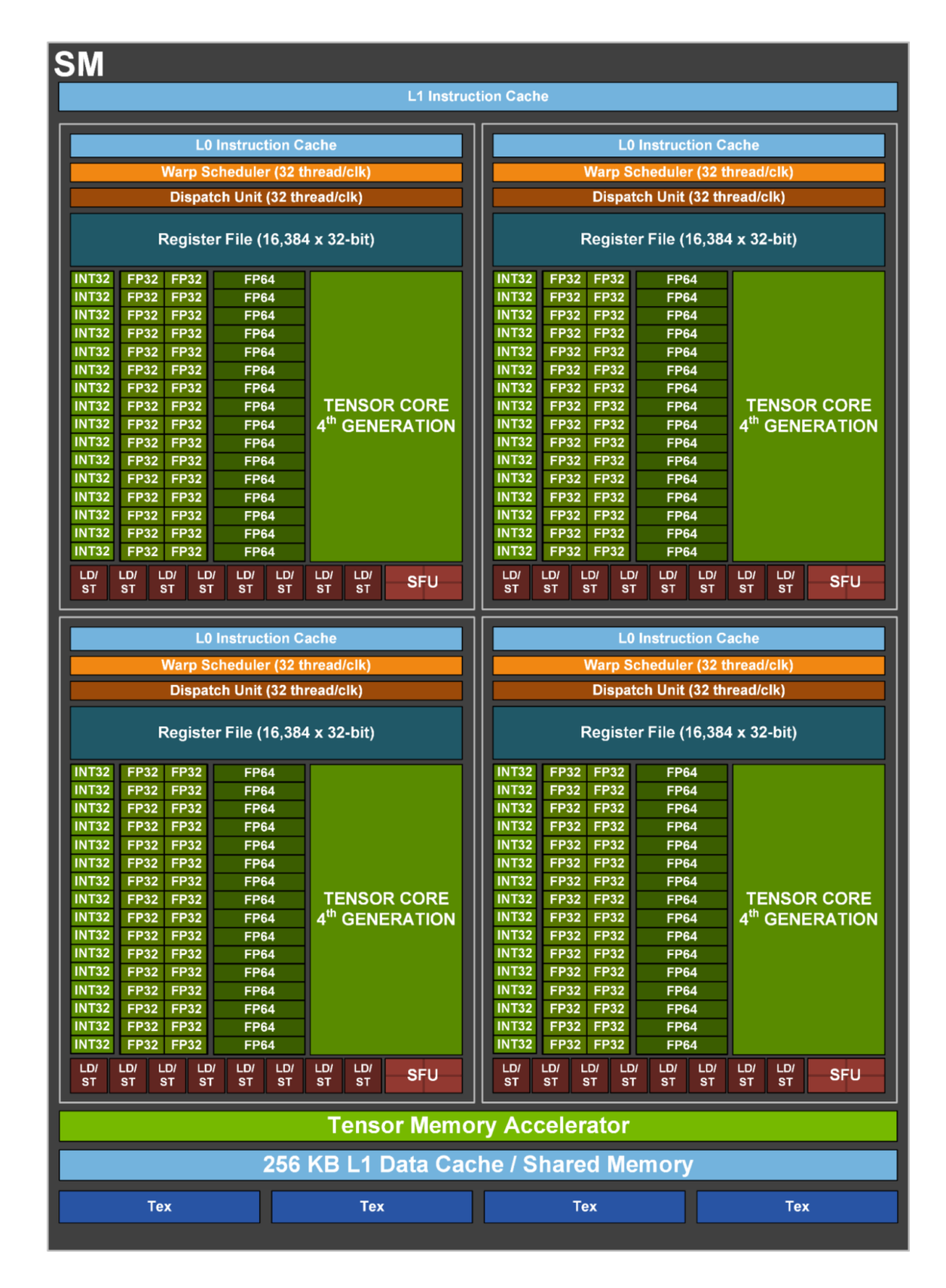Click L0 Instruction Cache in lower-left partition
The width and height of the screenshot is (946, 1288).
(266, 638)
